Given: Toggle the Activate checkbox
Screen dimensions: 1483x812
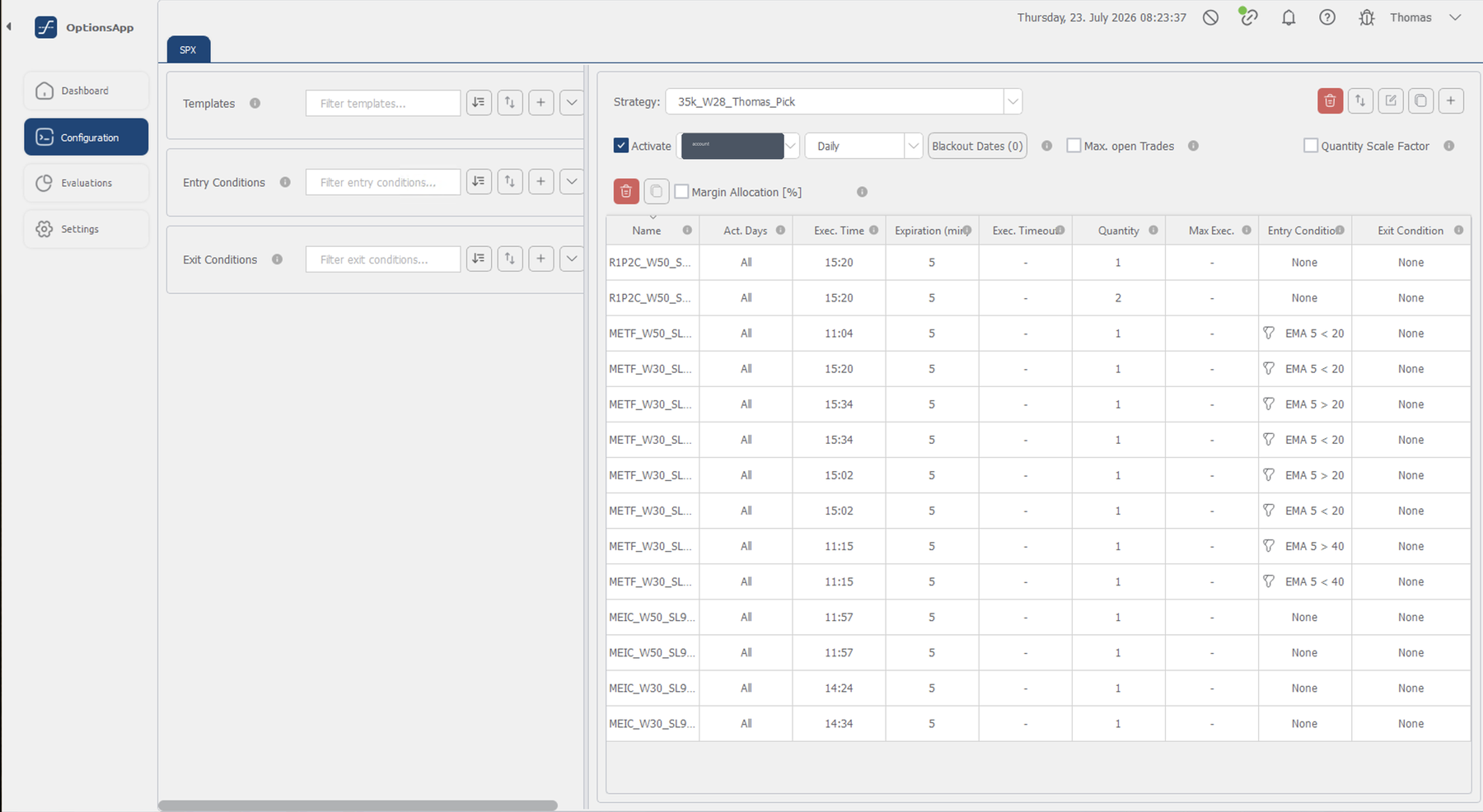Looking at the screenshot, I should (621, 146).
